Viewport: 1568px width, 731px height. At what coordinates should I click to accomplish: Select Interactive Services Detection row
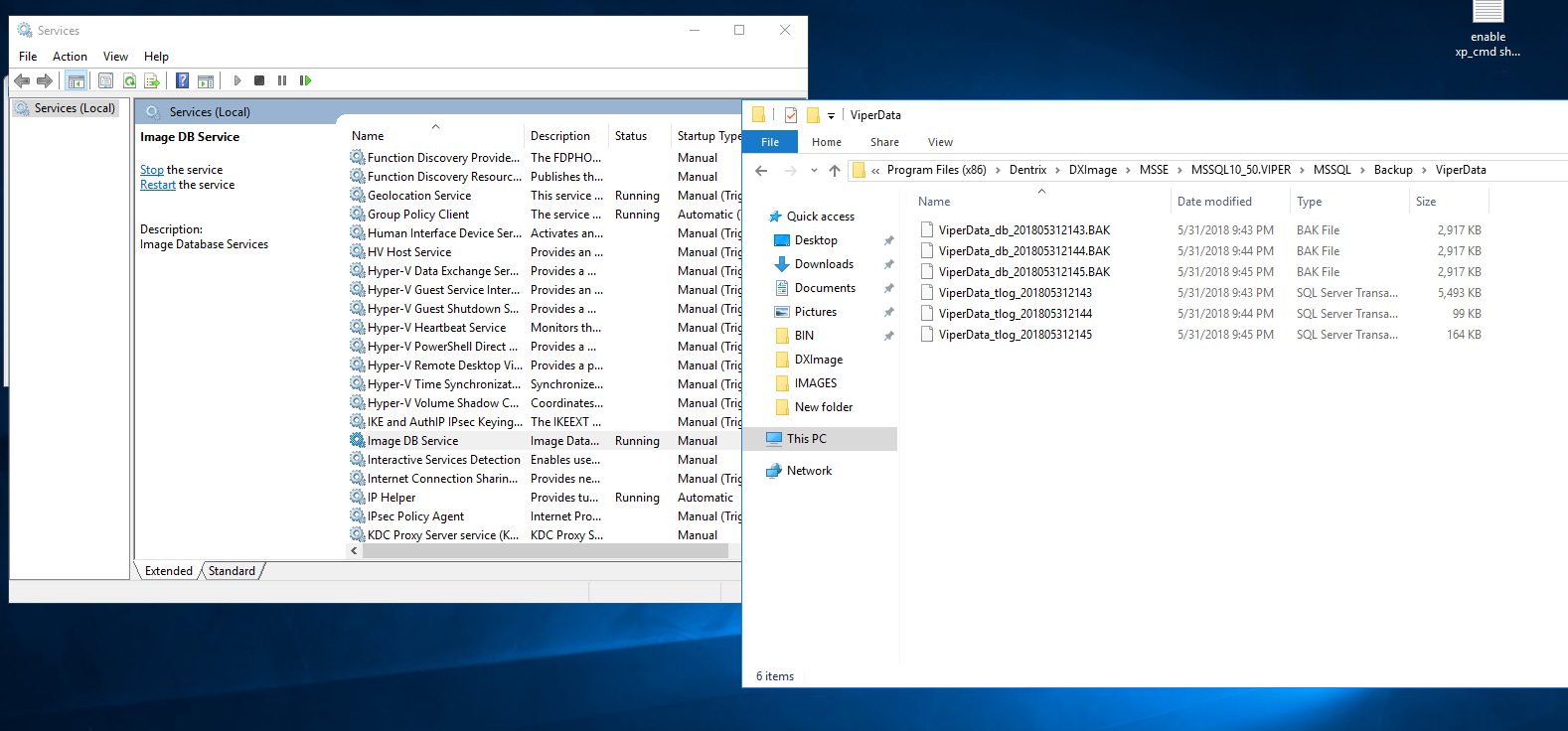coord(545,460)
